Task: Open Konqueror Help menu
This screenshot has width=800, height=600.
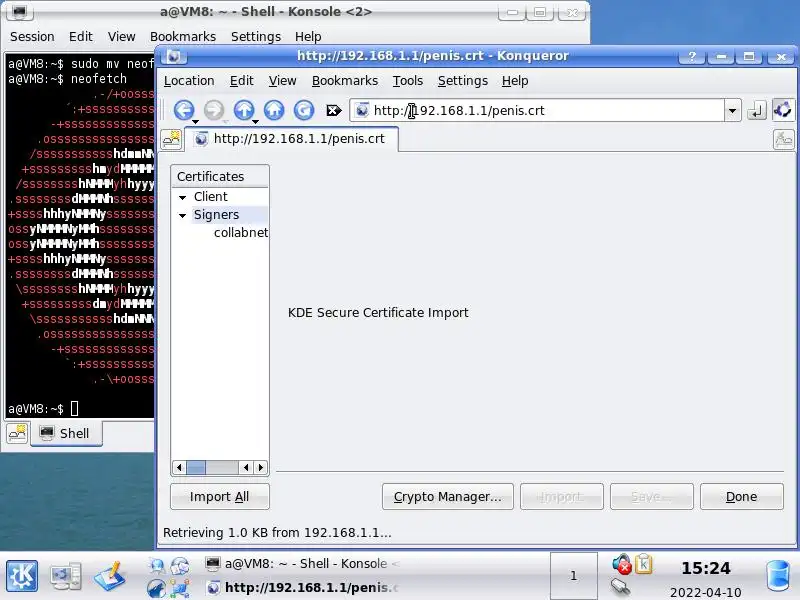Action: coord(515,81)
